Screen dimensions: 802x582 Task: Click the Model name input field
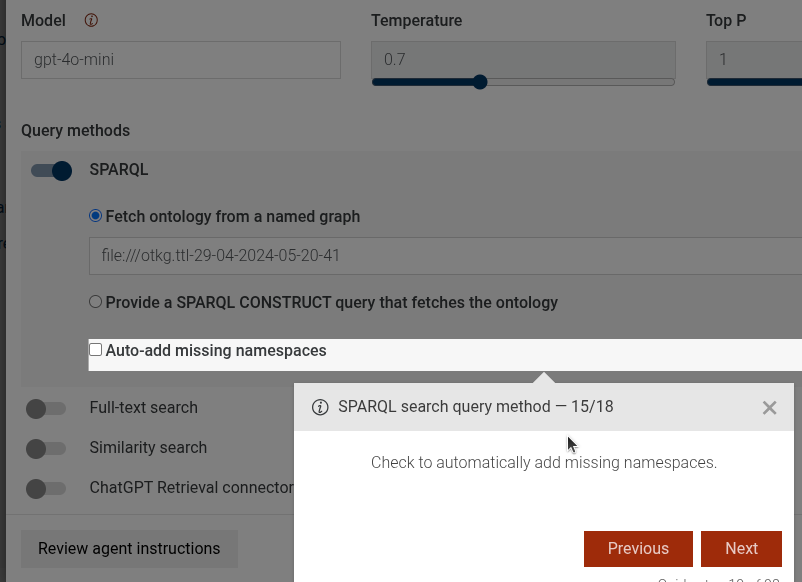180,60
